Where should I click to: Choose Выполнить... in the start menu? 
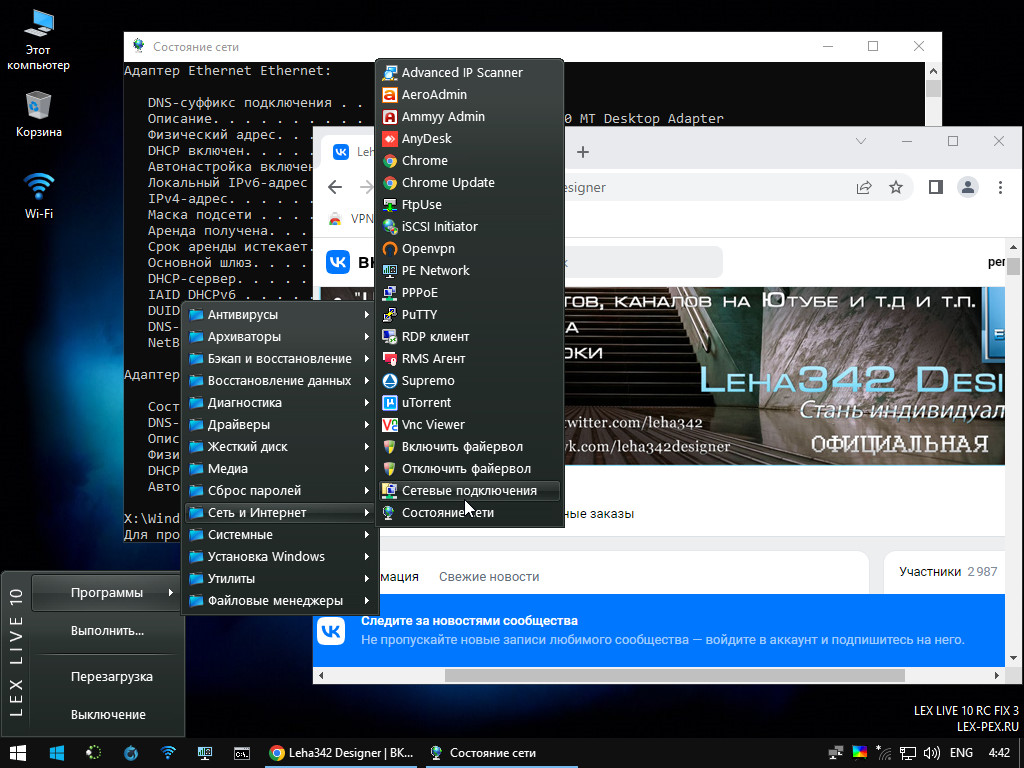pos(107,631)
